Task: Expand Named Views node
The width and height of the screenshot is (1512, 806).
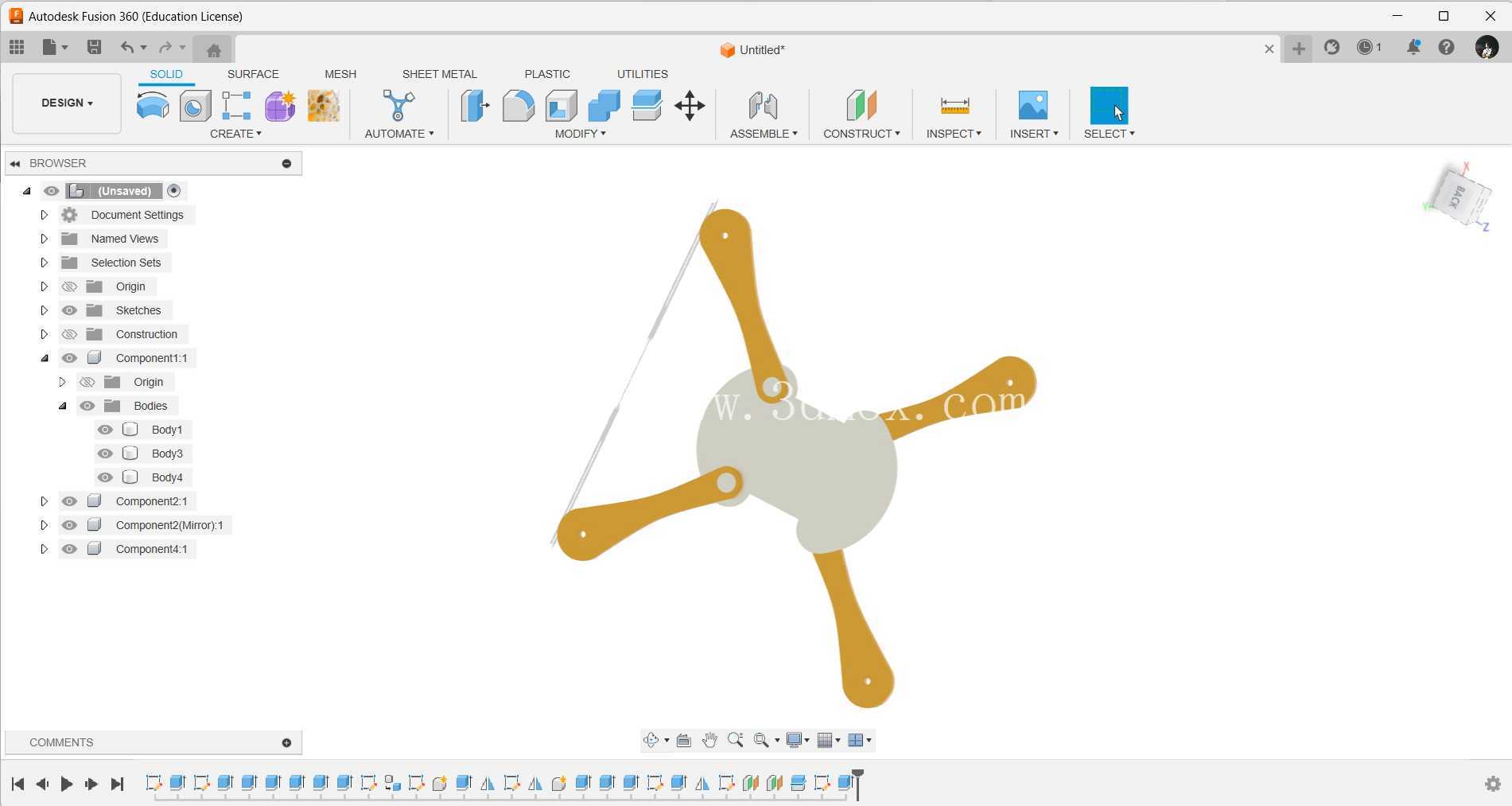Action: [44, 239]
